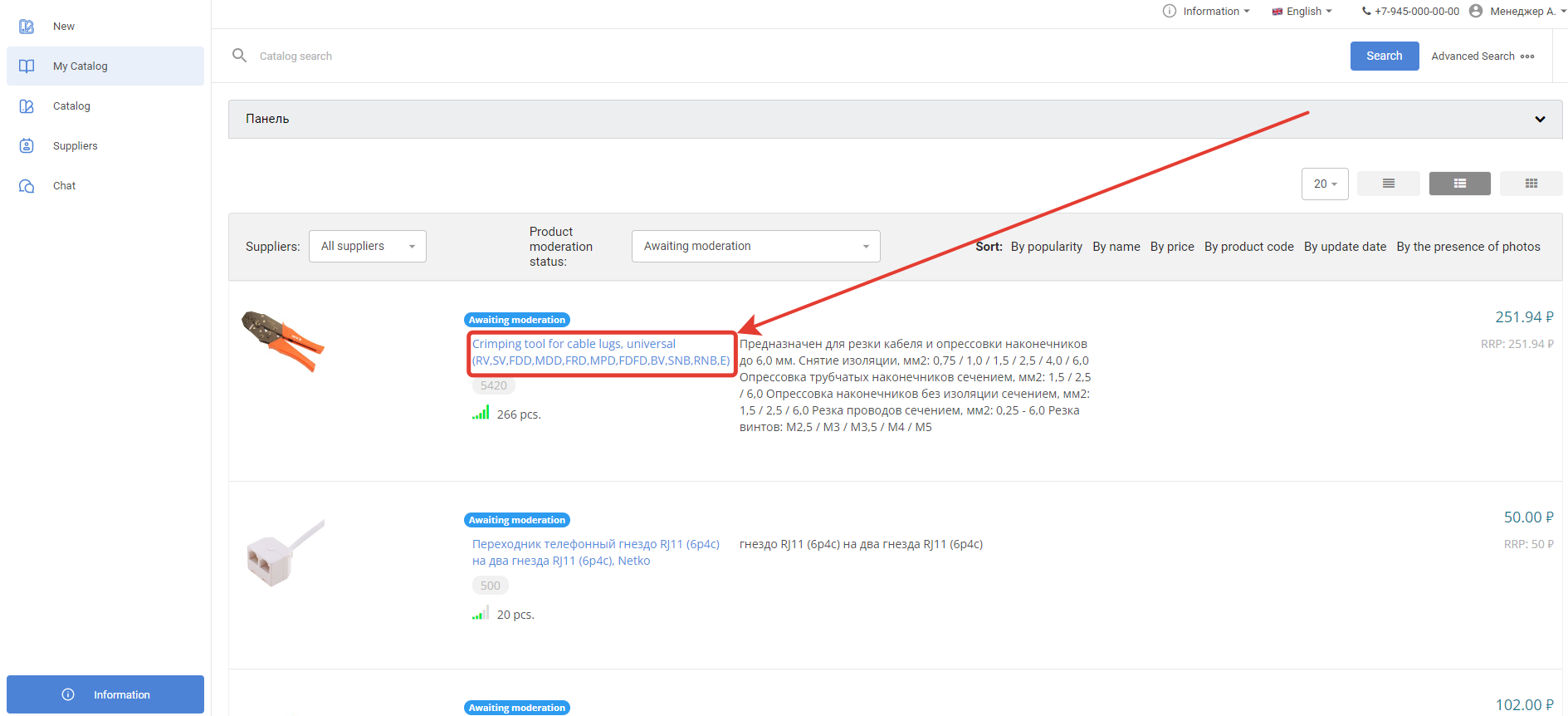Select Catalog in sidebar menu
The image size is (1568, 716).
(71, 106)
